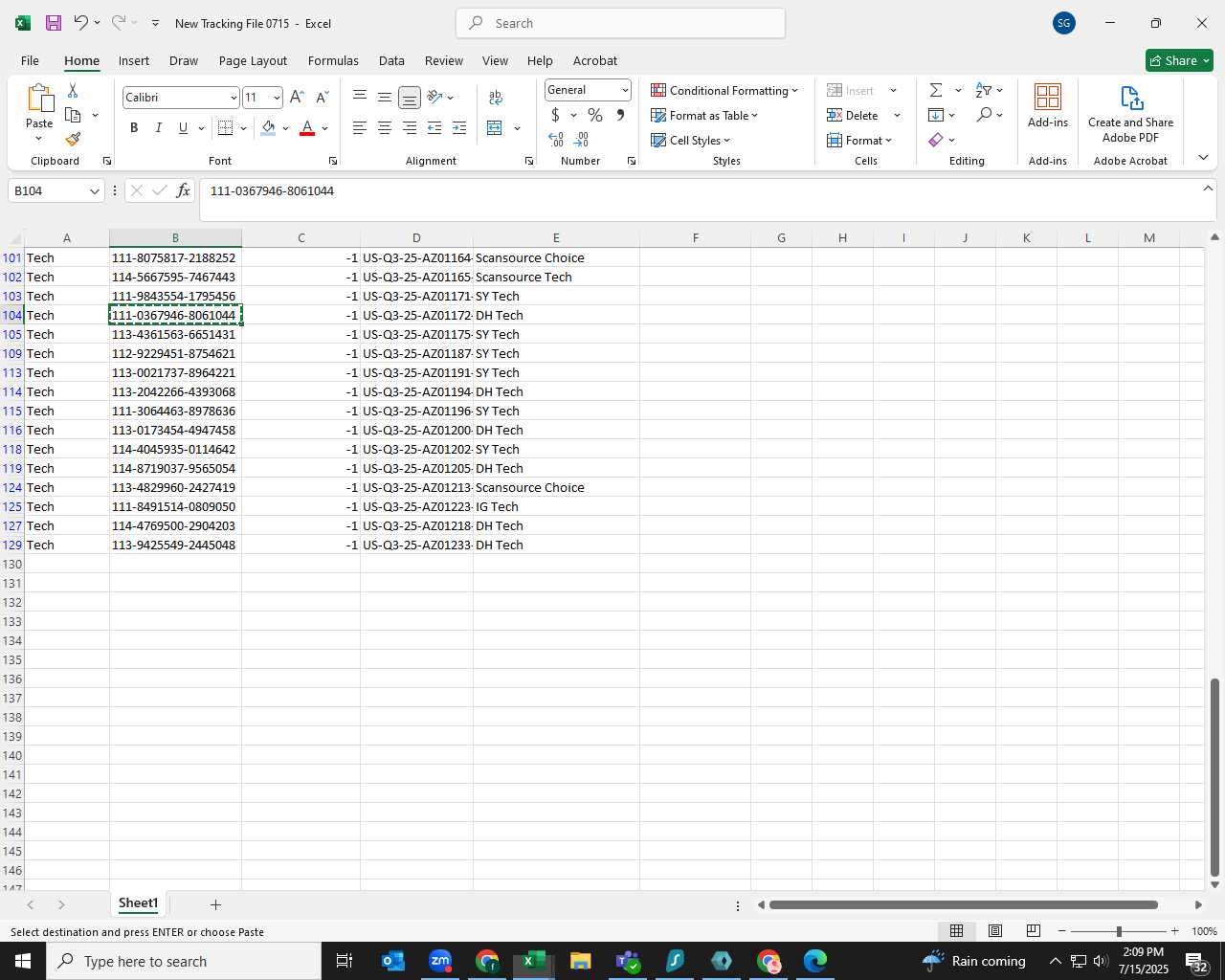Toggle Bottom Align vertical alignment
Image resolution: width=1225 pixels, height=980 pixels.
click(x=410, y=98)
